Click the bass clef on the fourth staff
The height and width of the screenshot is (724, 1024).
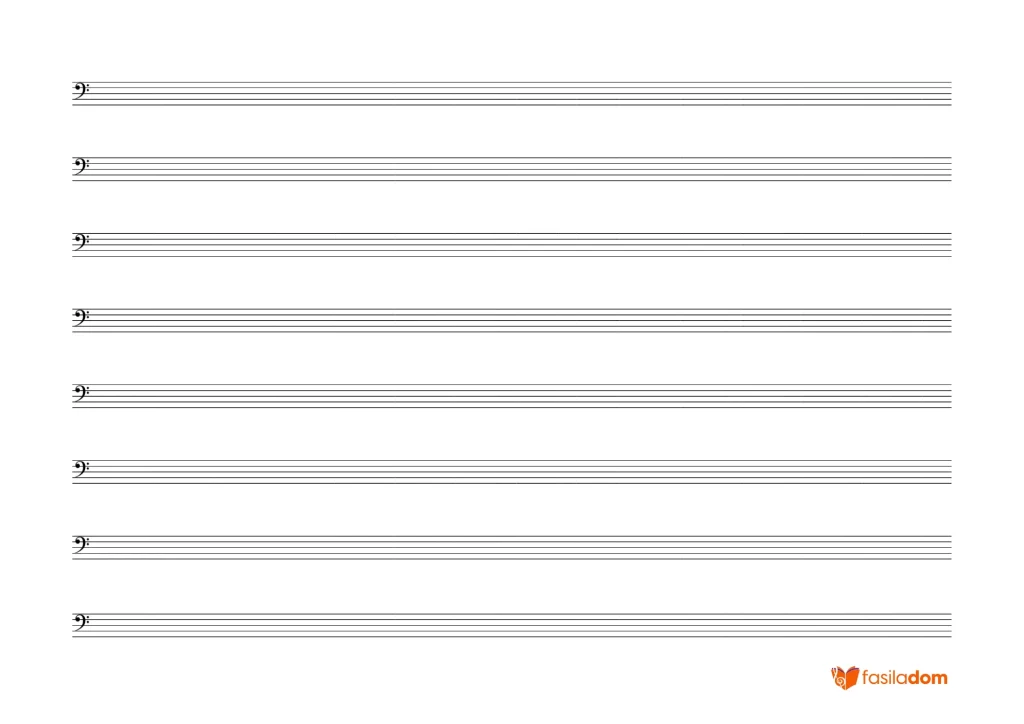81,319
